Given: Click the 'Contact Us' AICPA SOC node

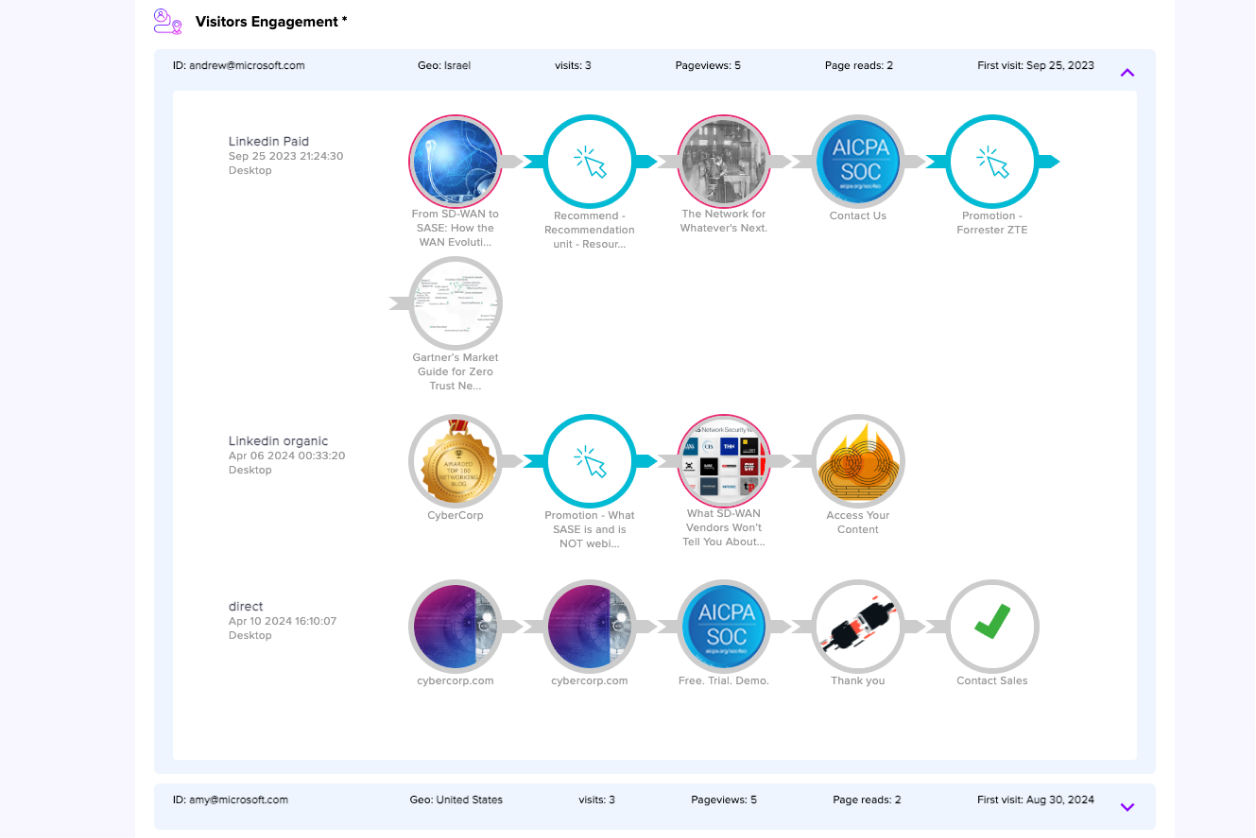Looking at the screenshot, I should (x=858, y=162).
